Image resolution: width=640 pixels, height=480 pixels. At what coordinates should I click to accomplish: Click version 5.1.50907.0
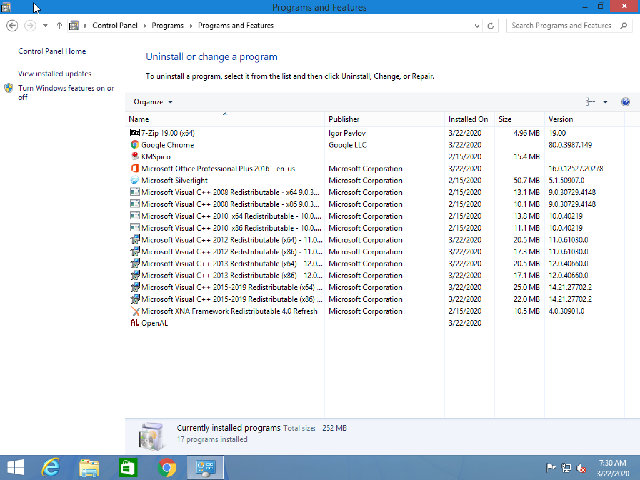pyautogui.click(x=566, y=180)
